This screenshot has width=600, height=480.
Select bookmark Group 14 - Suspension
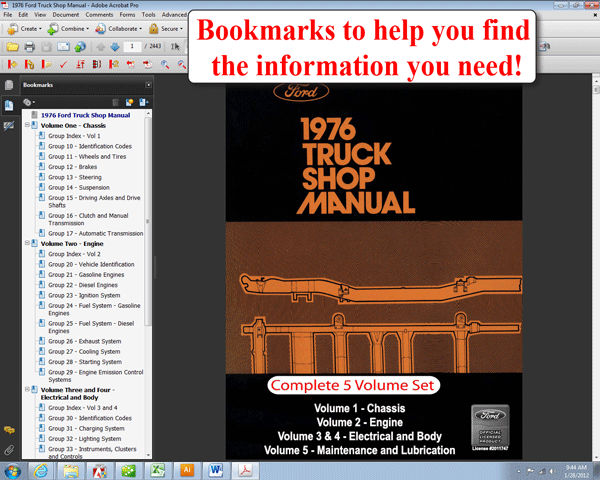79,188
